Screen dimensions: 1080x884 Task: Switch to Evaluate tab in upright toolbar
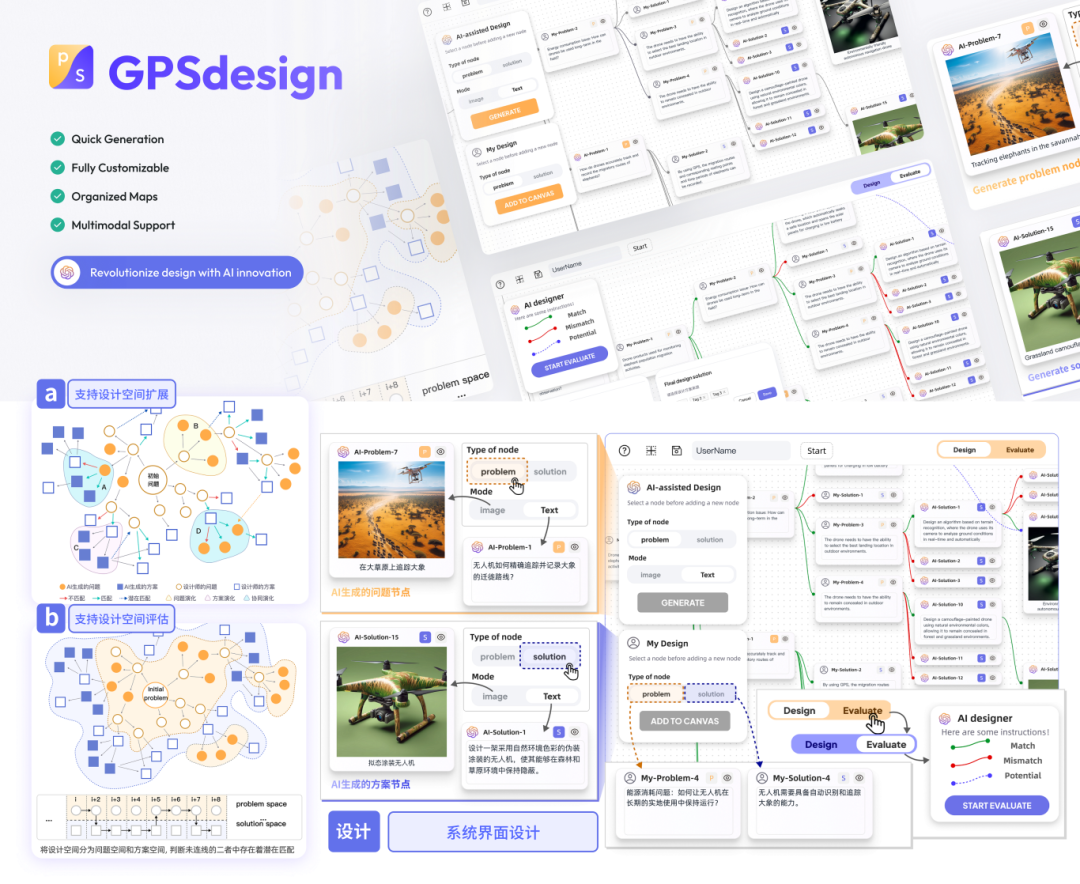(x=1019, y=450)
